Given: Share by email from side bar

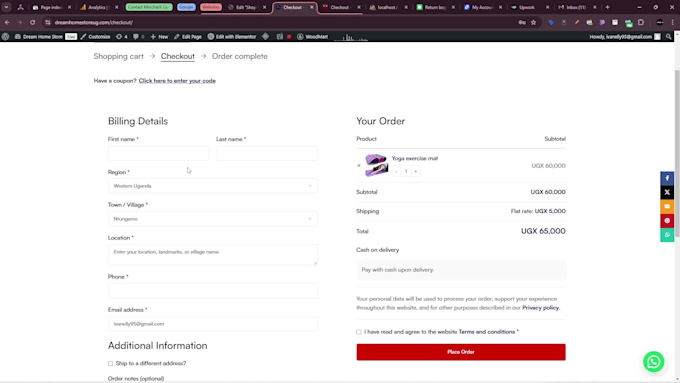Looking at the screenshot, I should click(x=667, y=206).
